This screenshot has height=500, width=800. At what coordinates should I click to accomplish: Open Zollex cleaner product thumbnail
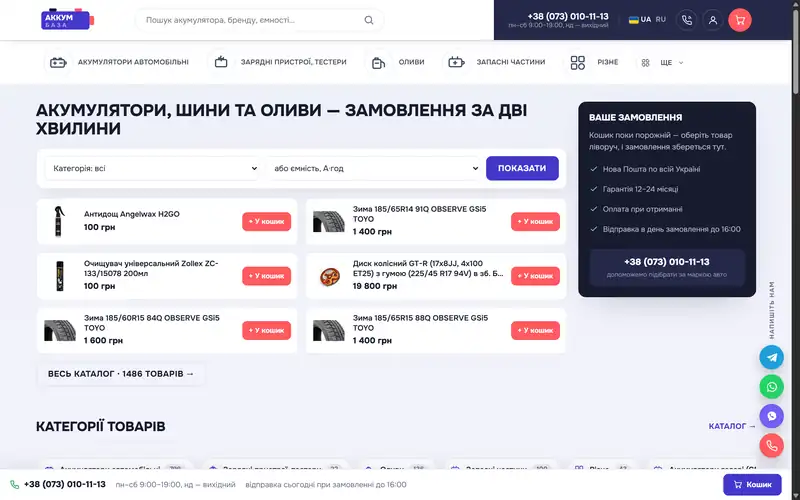60,276
